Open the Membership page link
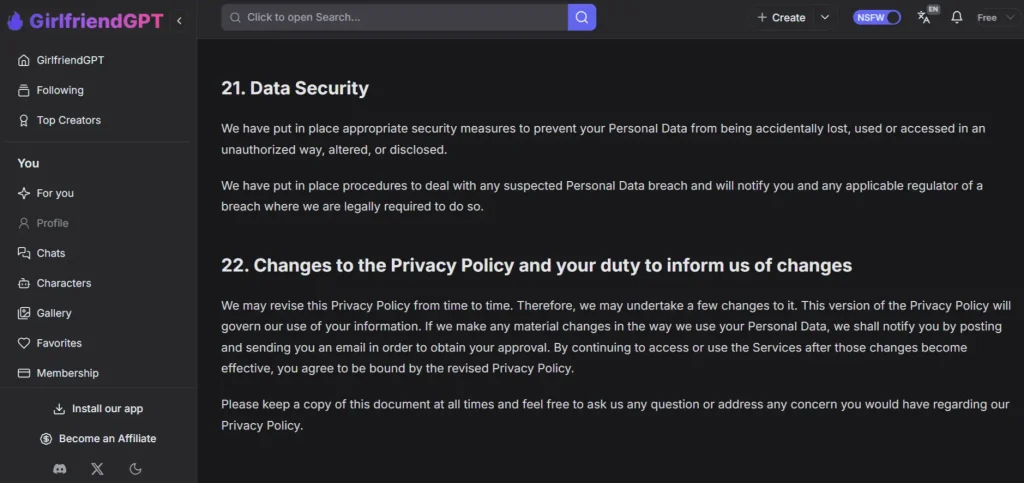 click(x=67, y=373)
